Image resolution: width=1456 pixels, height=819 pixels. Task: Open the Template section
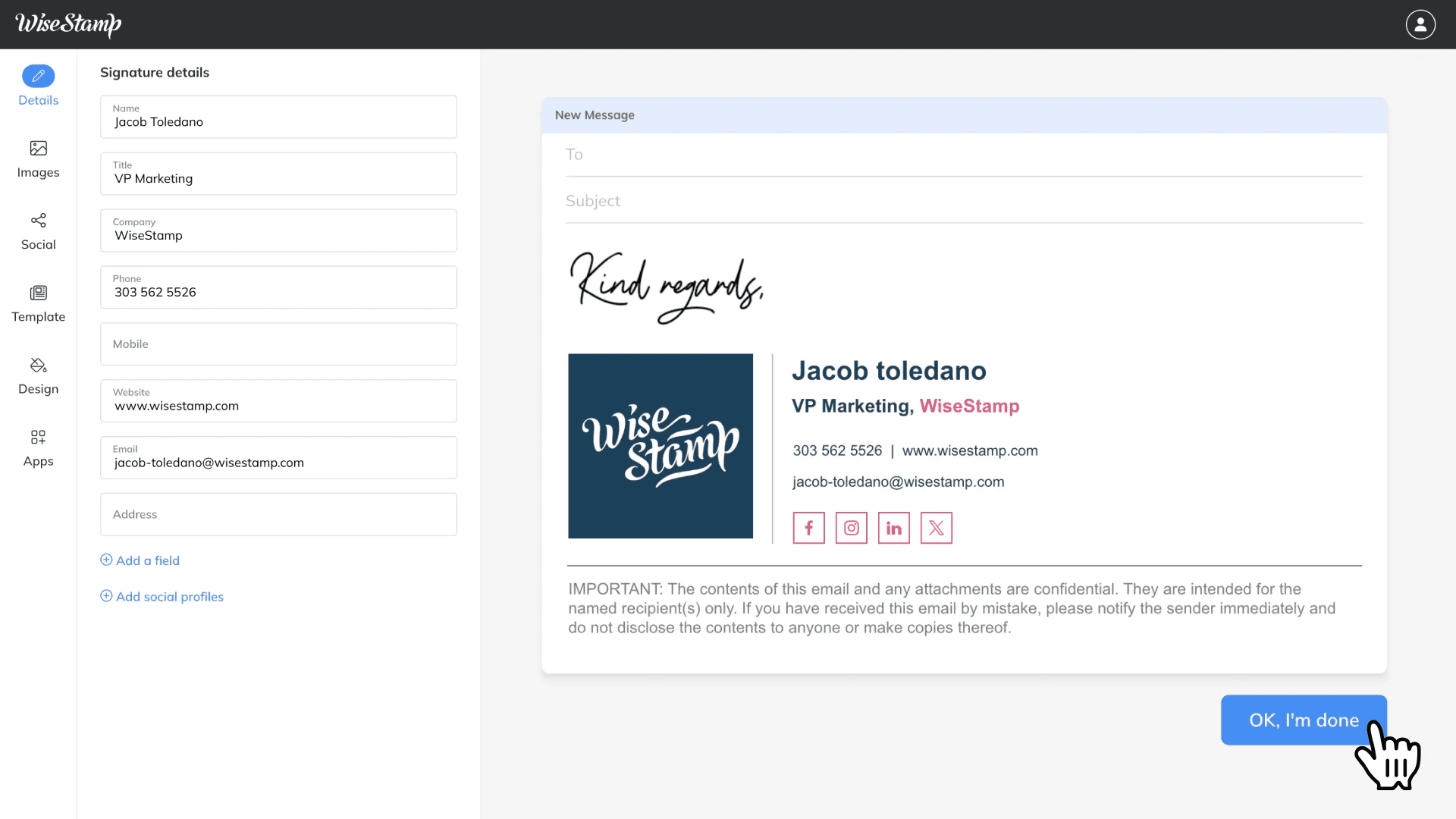point(38,303)
